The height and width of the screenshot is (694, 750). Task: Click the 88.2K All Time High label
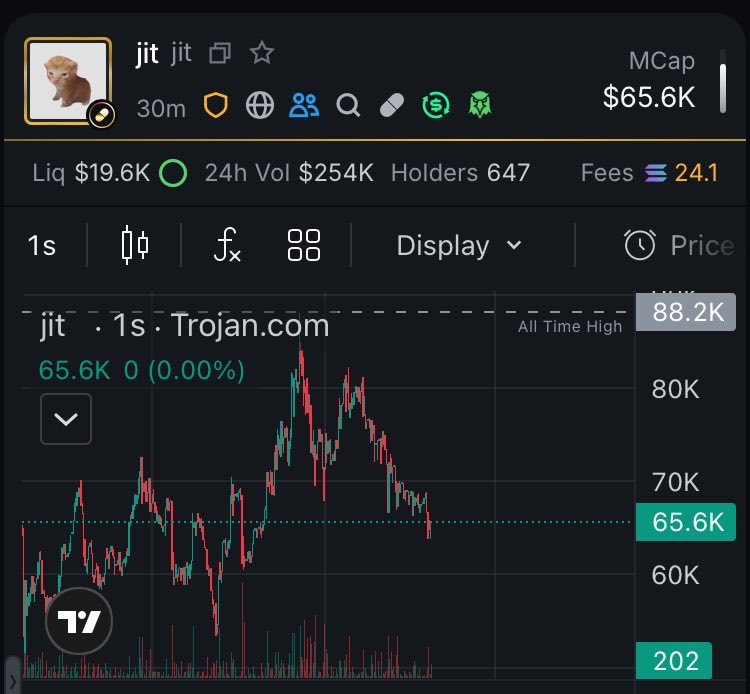click(x=685, y=312)
